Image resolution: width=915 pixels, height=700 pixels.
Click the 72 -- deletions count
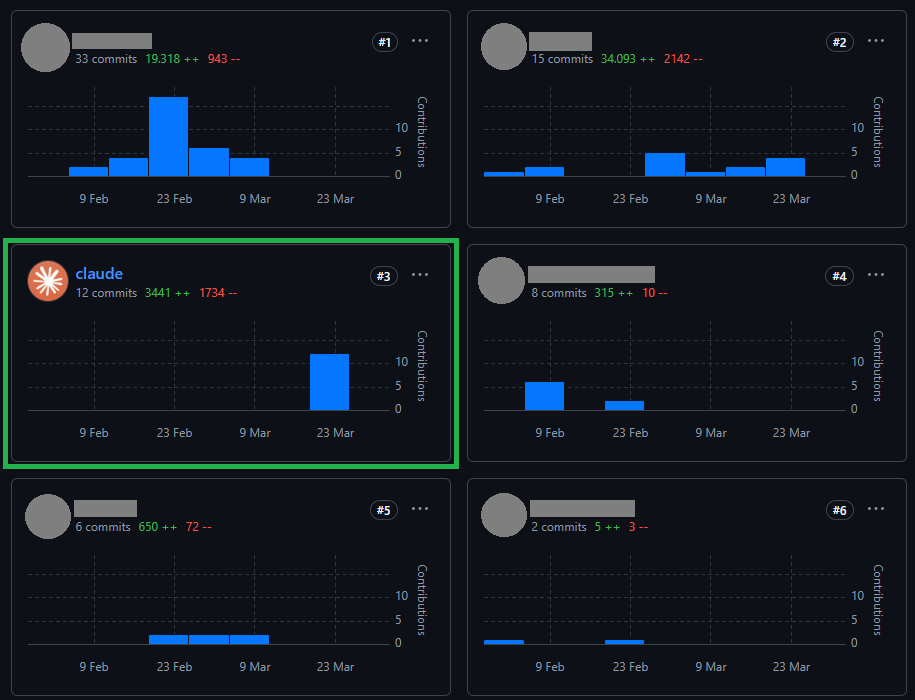click(199, 527)
